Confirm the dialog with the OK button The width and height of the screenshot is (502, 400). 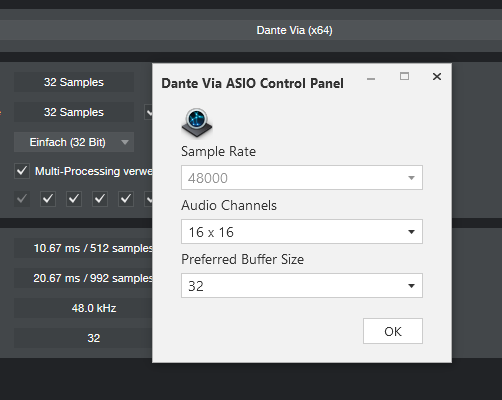[x=393, y=331]
